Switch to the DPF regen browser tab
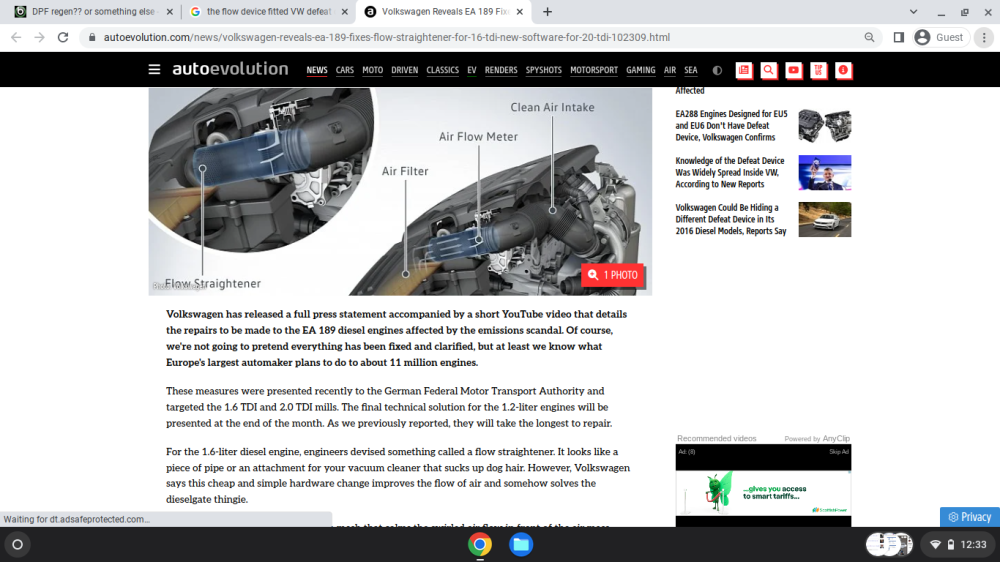 93,11
